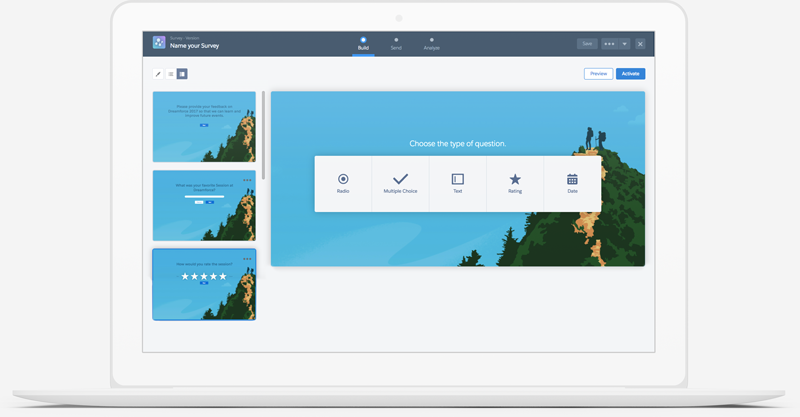Toggle the thumbnail page view icon

click(x=182, y=74)
